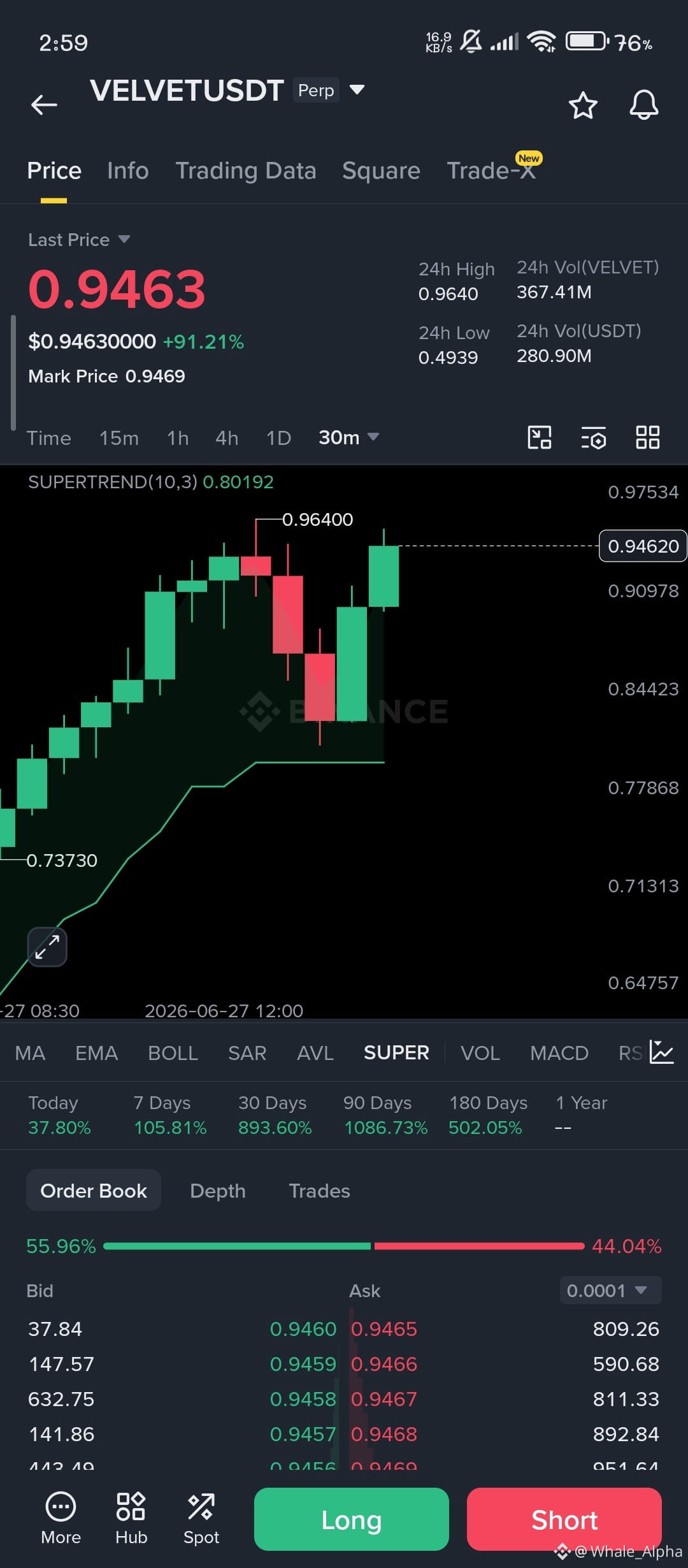Add VELVETUSDT to favorites with star
This screenshot has height=1568, width=688.
pos(583,105)
